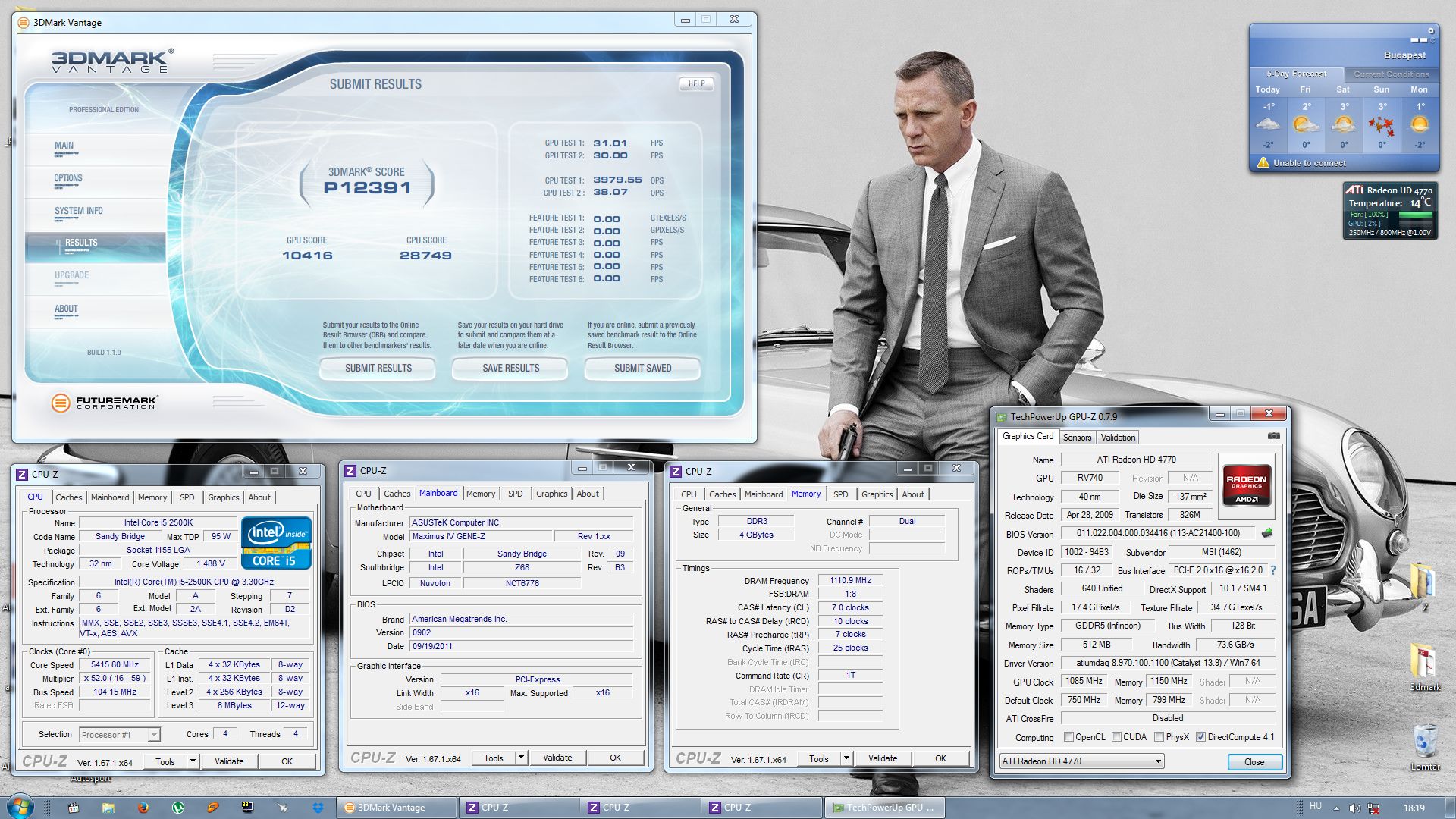This screenshot has height=819, width=1456.
Task: Open Windows Explorer from the taskbar
Action: tap(108, 808)
